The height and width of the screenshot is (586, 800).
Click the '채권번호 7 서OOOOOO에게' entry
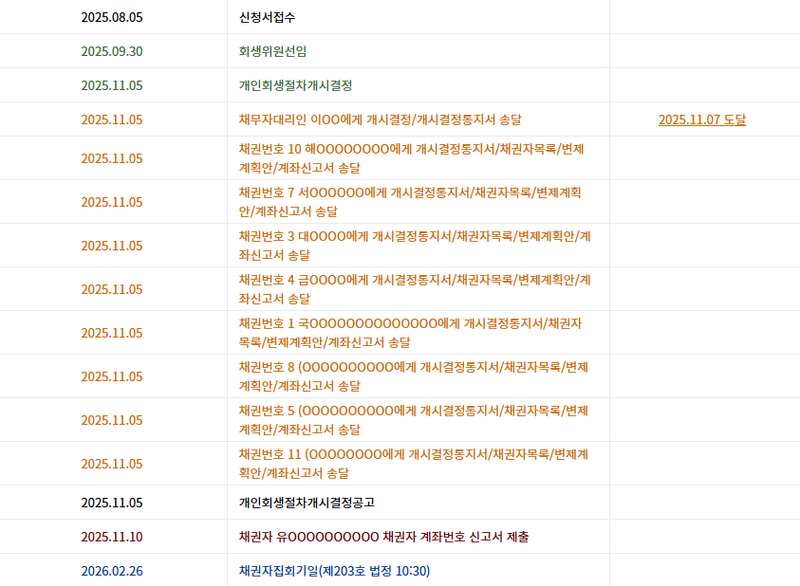pyautogui.click(x=410, y=202)
